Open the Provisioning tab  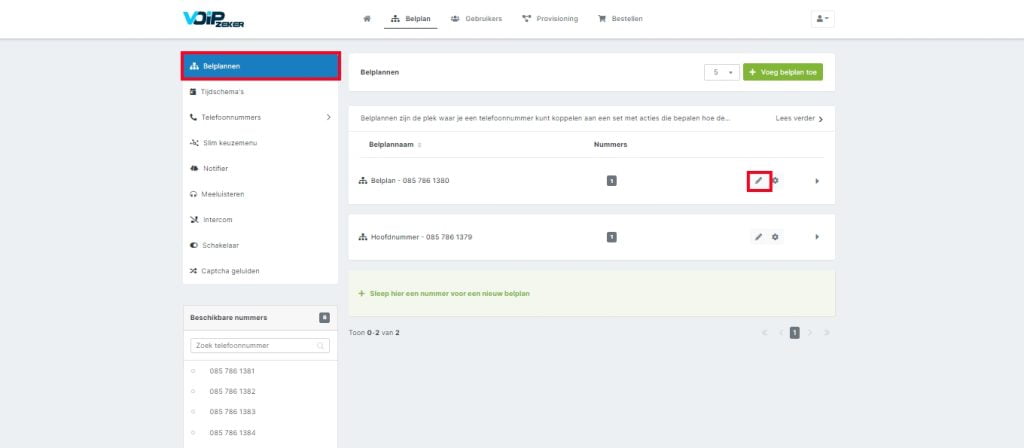click(x=550, y=19)
